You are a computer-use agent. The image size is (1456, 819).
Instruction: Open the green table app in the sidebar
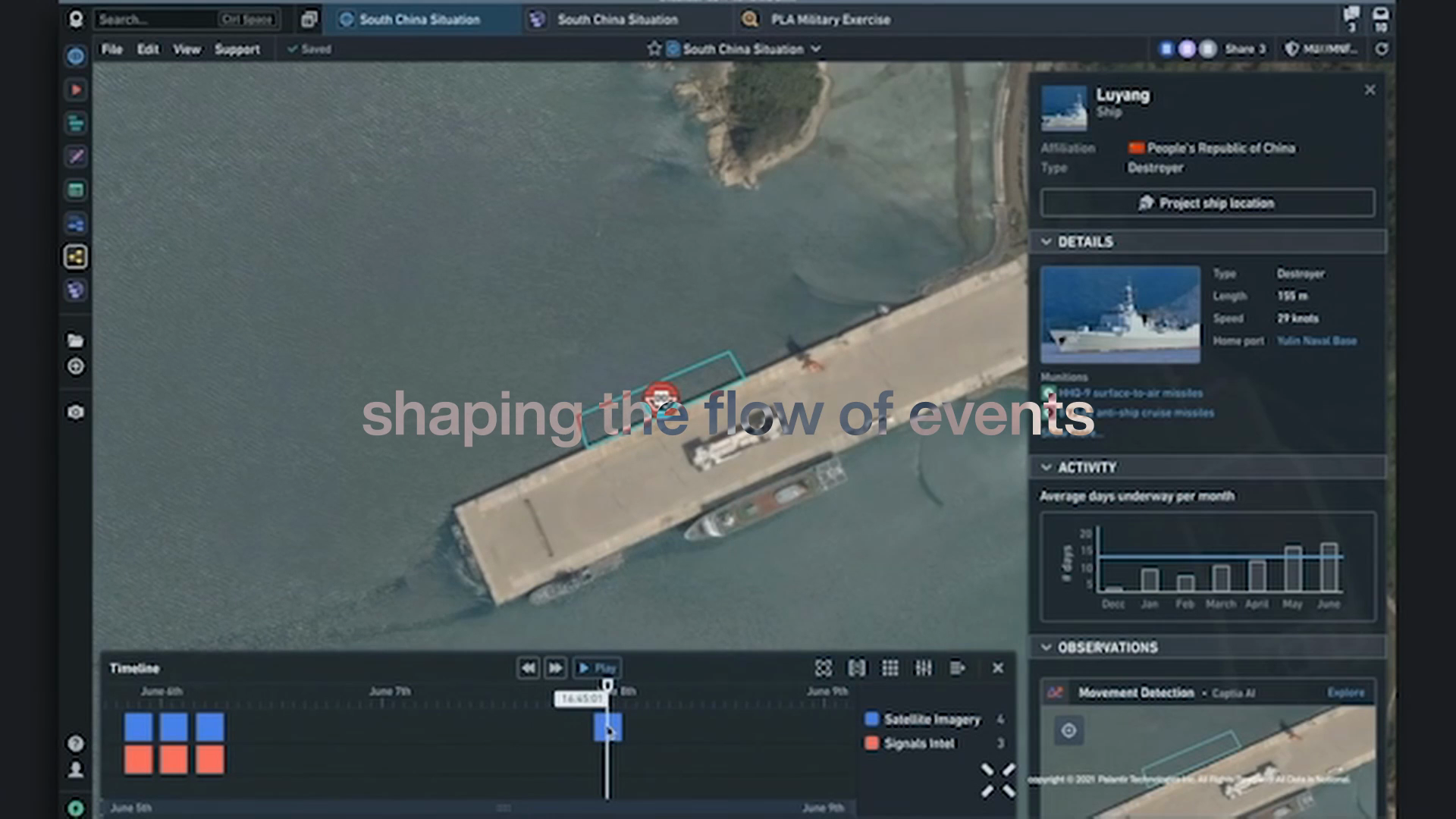point(76,190)
